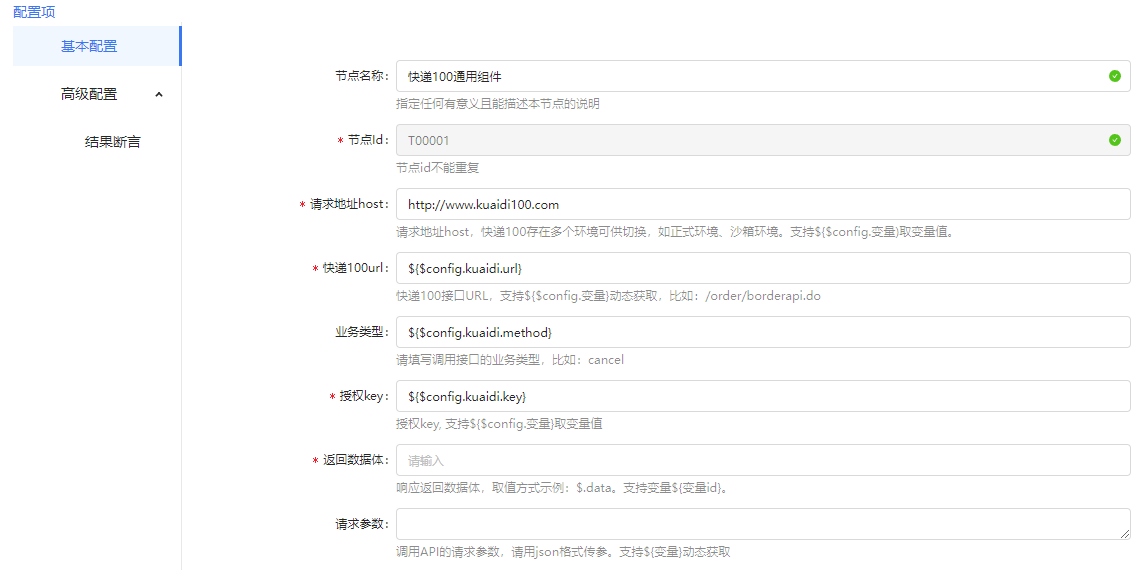
Task: Click the 授权key input field
Action: (762, 396)
